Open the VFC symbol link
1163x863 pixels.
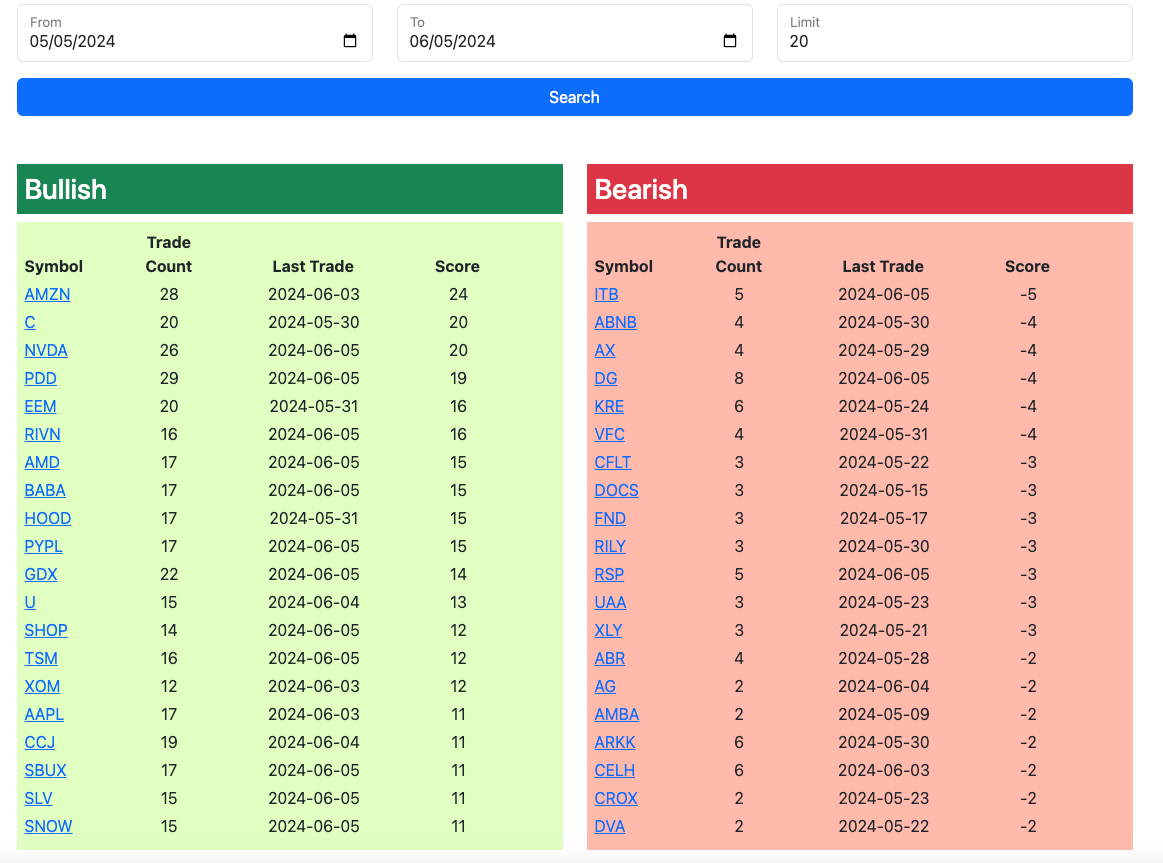[610, 434]
